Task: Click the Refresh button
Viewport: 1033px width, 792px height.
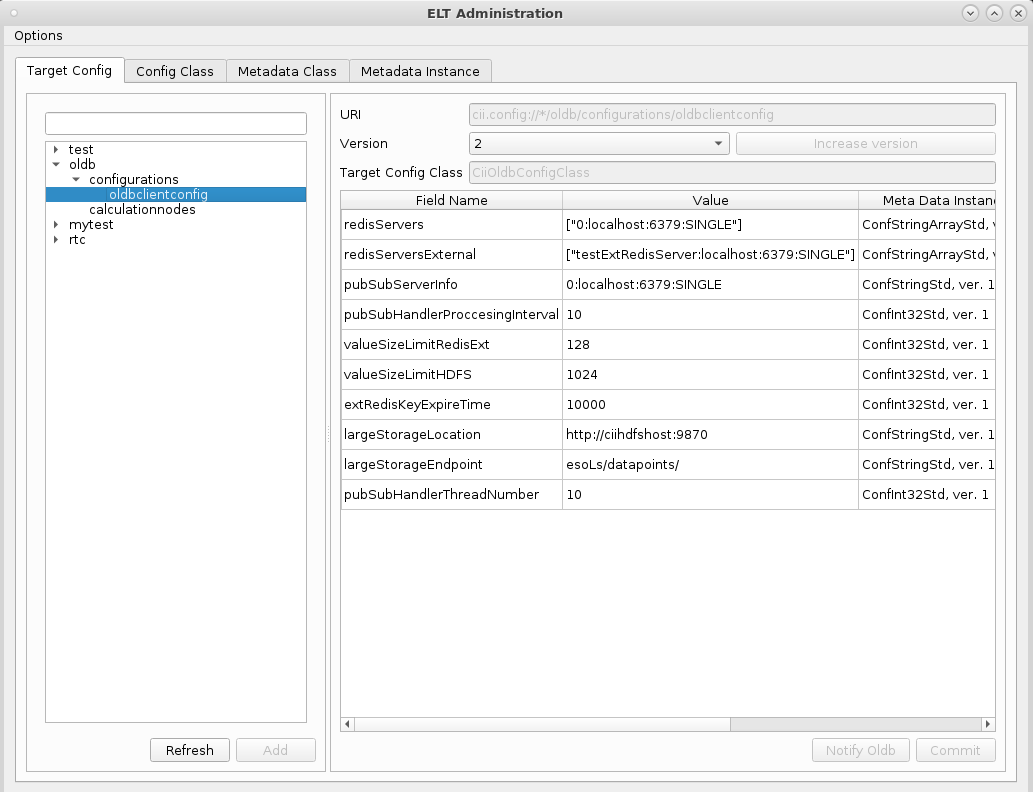Action: (190, 750)
